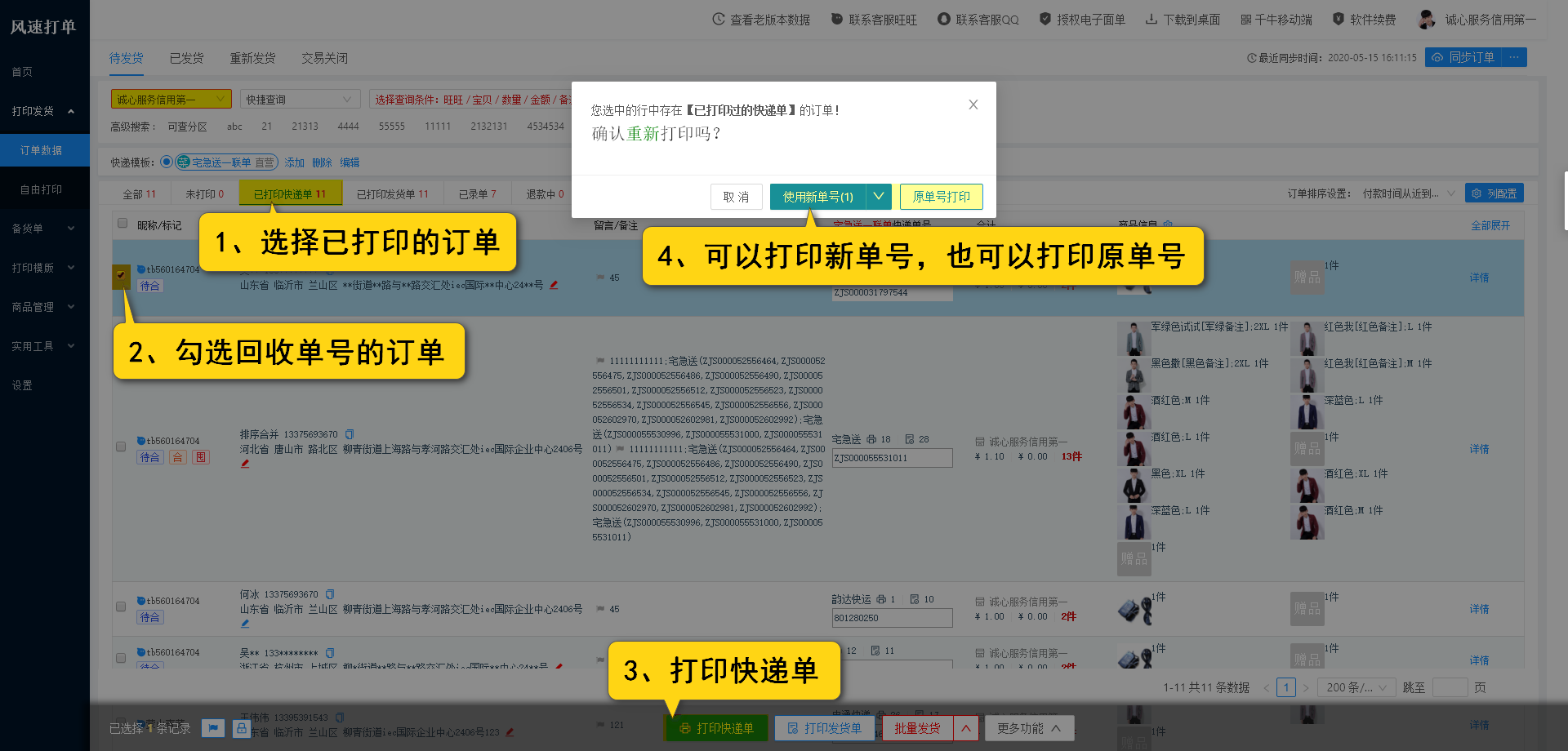The width and height of the screenshot is (1568, 751).
Task: Click the blue flag icon in bottom bar
Action: 212,728
